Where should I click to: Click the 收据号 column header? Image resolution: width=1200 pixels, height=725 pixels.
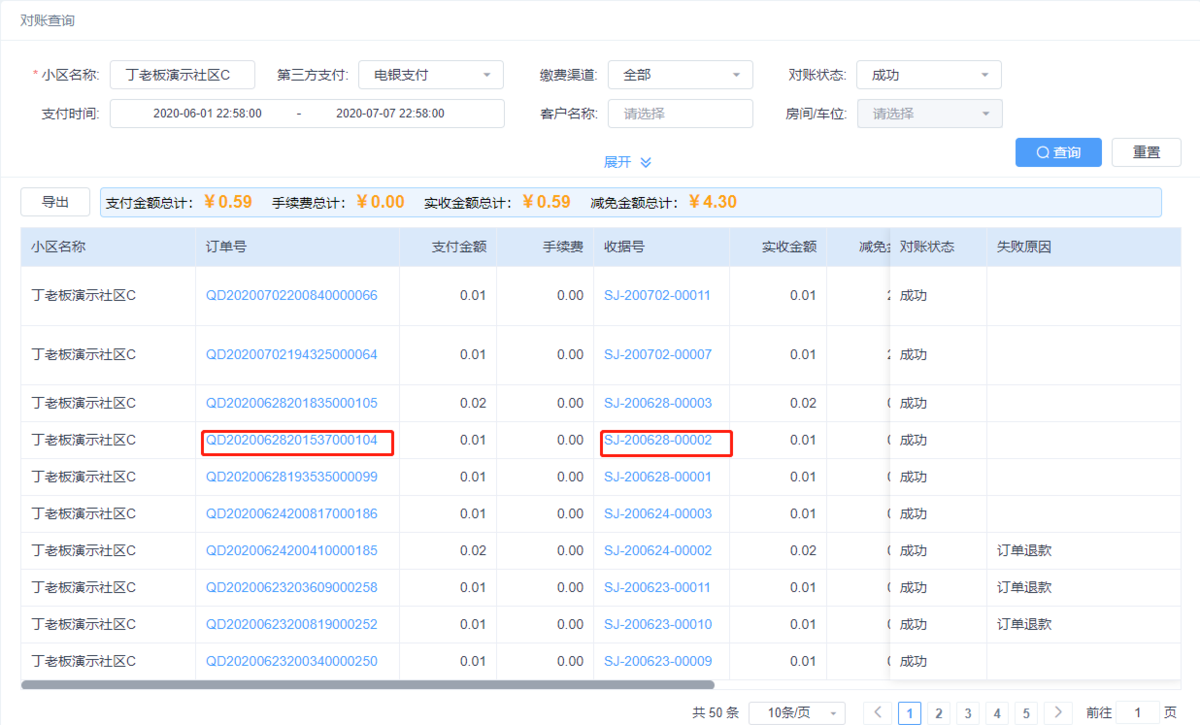click(x=661, y=247)
